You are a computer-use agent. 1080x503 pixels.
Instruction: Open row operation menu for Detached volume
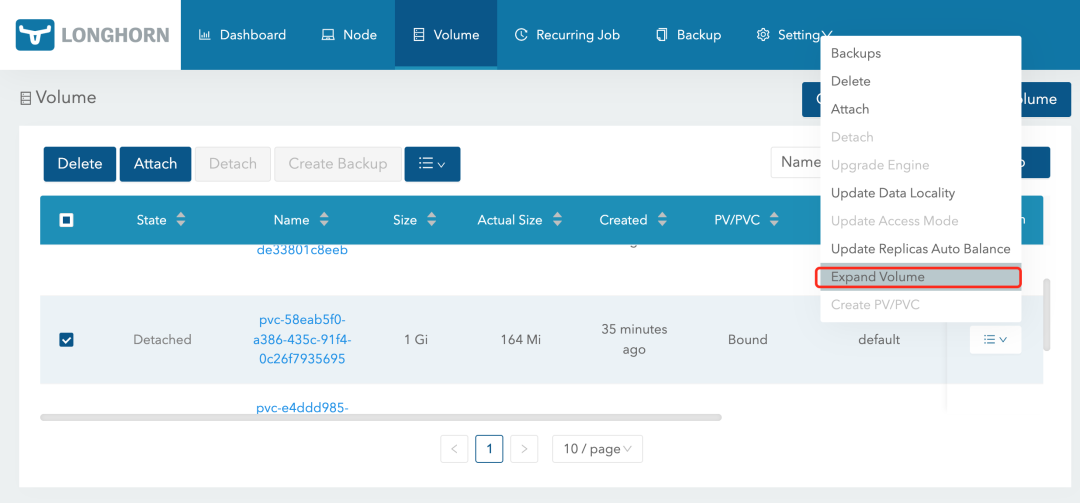click(995, 340)
